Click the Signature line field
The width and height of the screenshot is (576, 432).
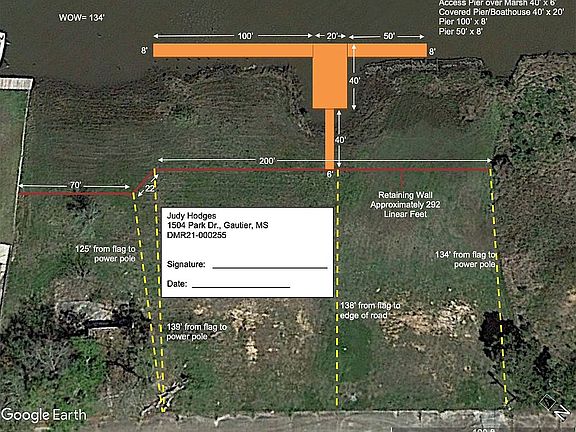pos(270,267)
